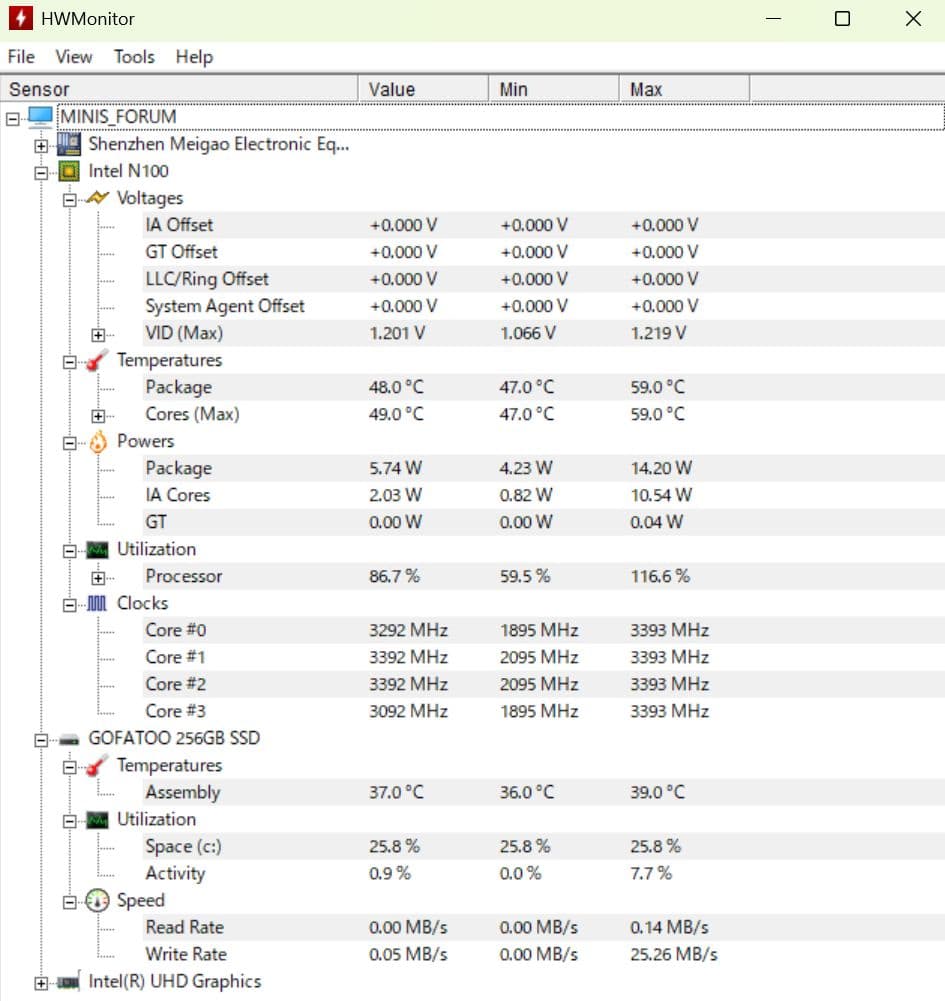Click the Intel N100 processor chip icon
This screenshot has width=945, height=1001.
tap(70, 171)
